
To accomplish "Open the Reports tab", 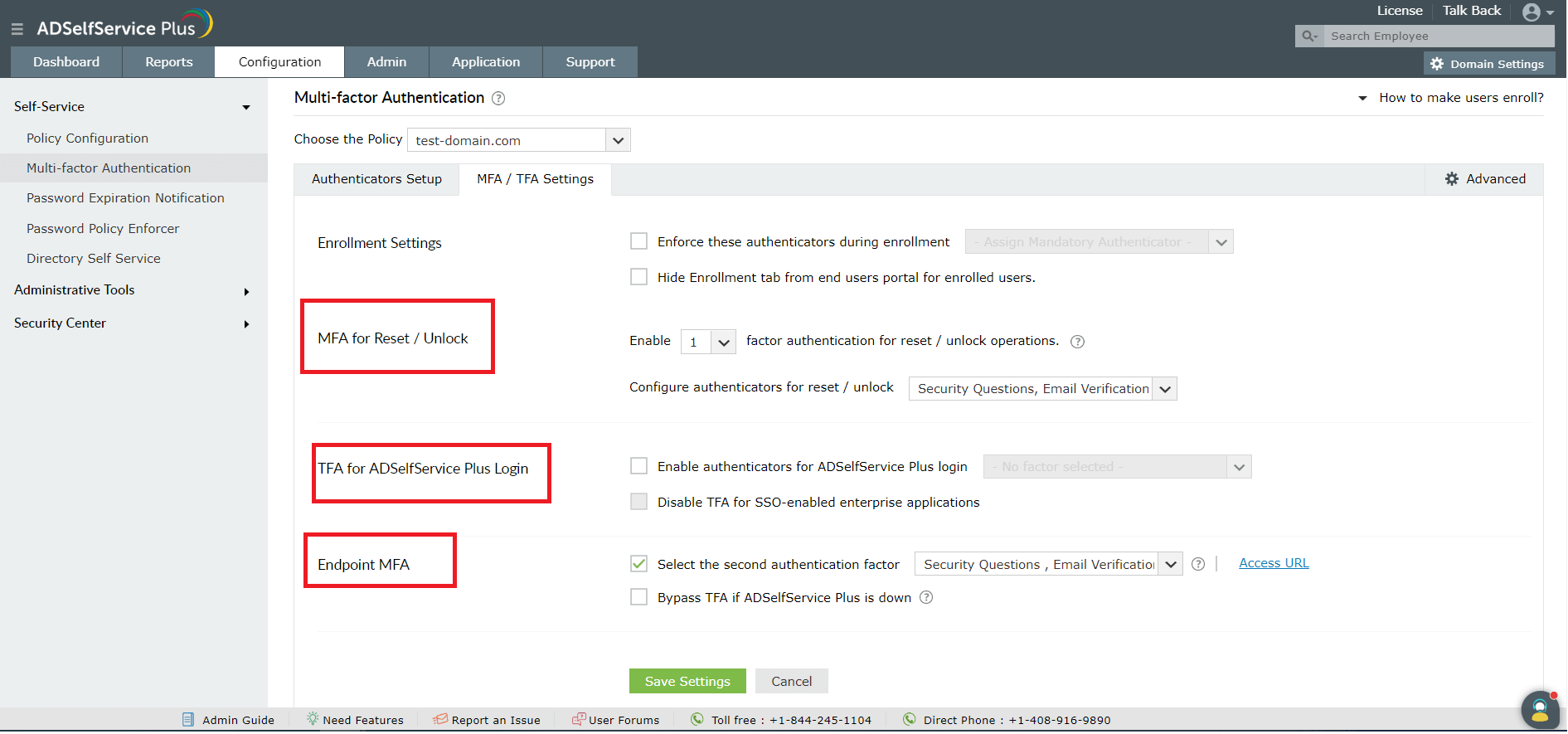I will pos(169,62).
